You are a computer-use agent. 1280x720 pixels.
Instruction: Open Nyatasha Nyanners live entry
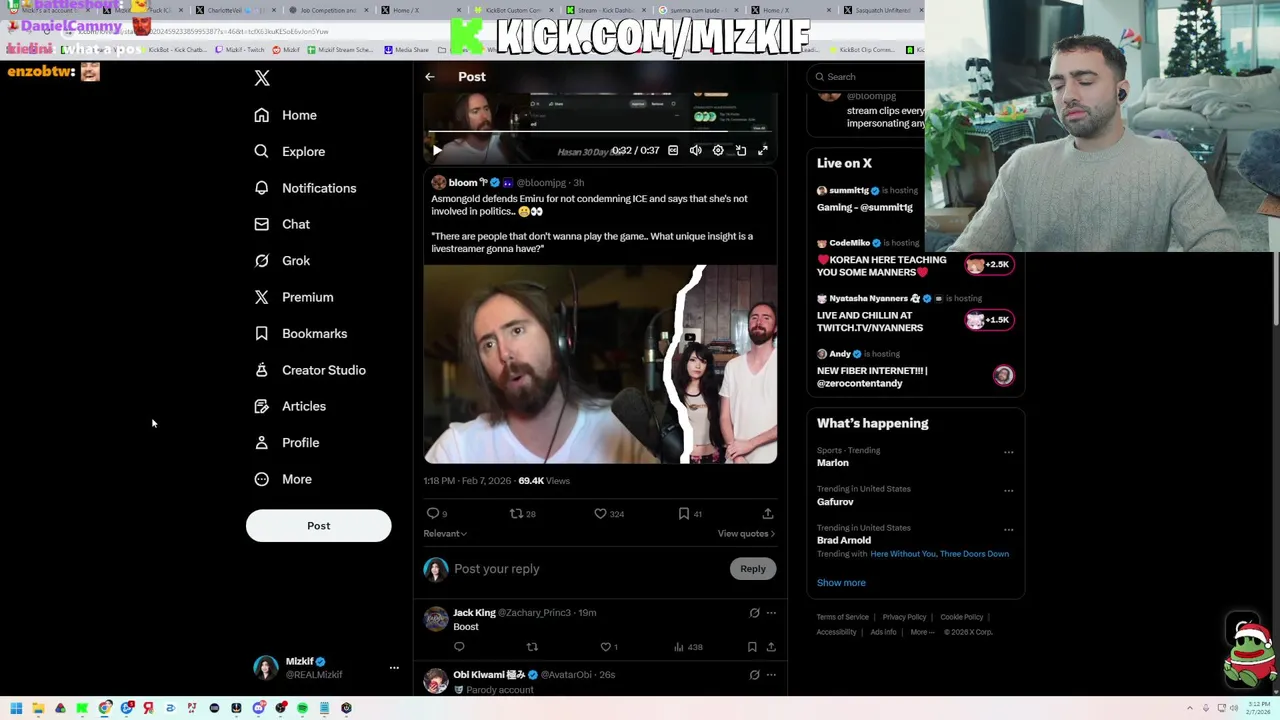click(915, 314)
